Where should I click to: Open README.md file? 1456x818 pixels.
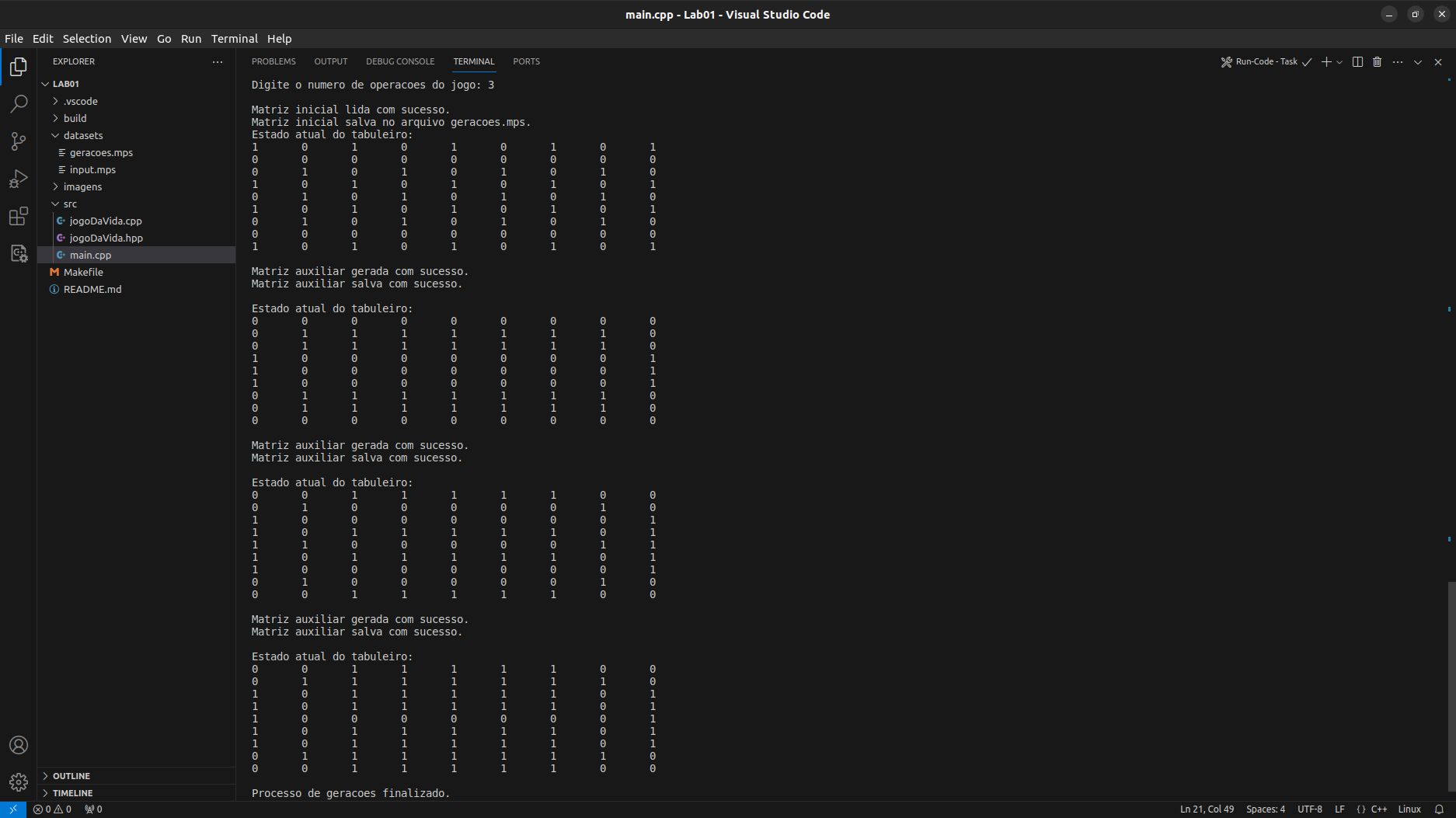[137, 289]
